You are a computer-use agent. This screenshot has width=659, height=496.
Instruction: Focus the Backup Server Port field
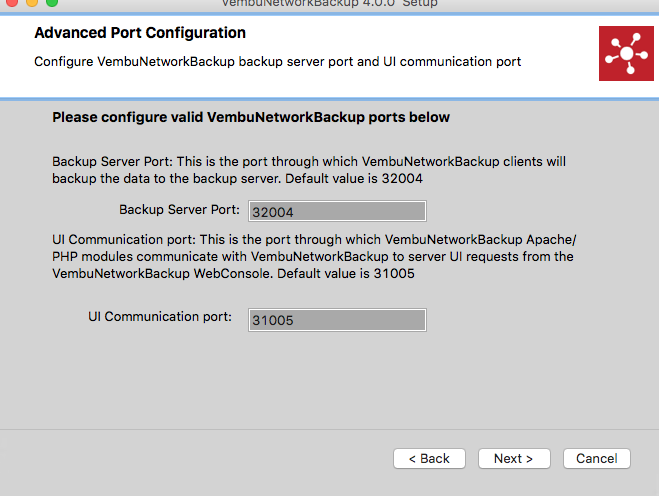[337, 211]
